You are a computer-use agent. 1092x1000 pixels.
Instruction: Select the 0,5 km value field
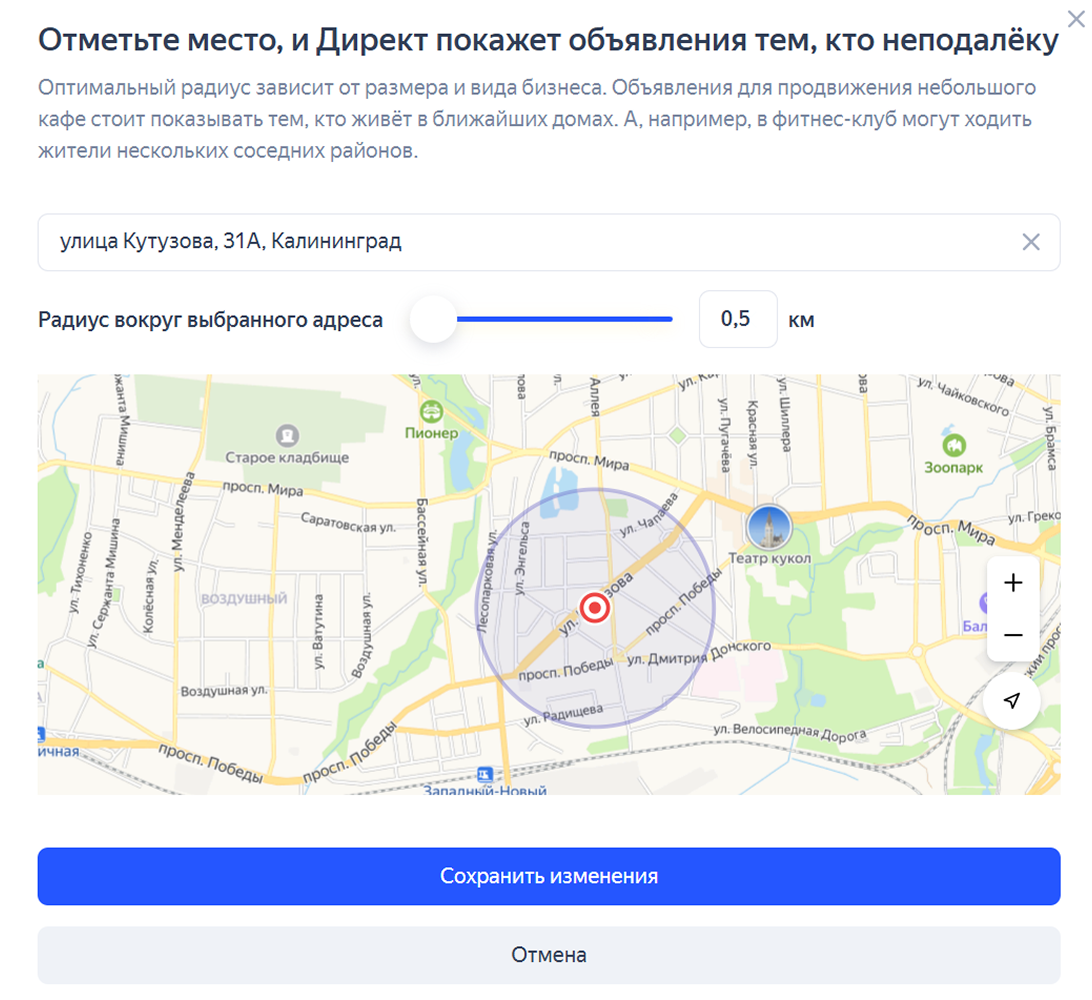[738, 318]
